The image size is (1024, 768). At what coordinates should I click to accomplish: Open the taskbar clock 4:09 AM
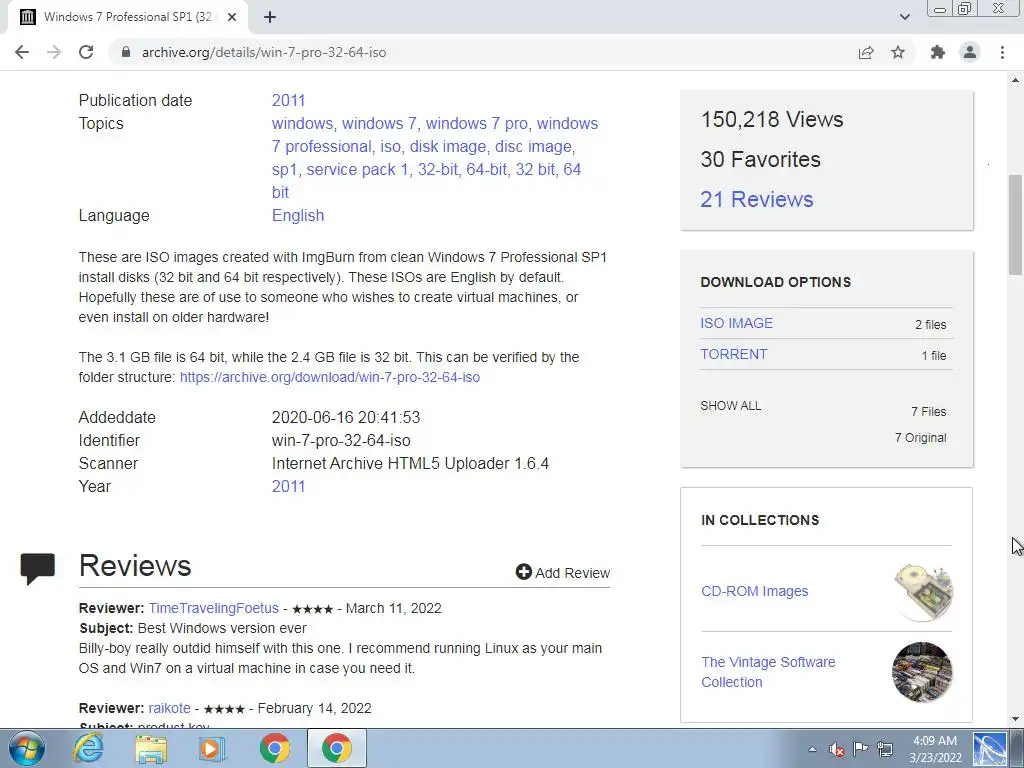coord(935,749)
